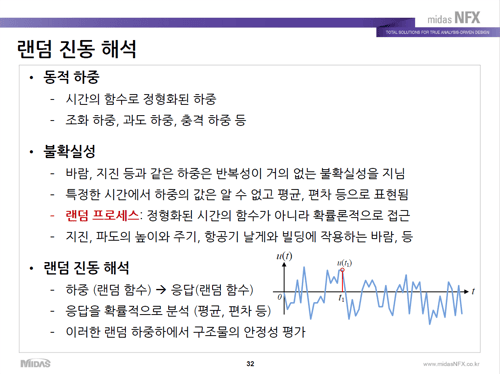This screenshot has width=500, height=374.
Task: Click the page number 32
Action: click(250, 364)
